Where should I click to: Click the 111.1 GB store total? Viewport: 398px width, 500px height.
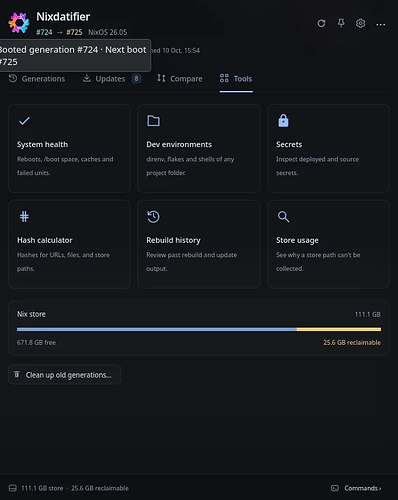[367, 314]
